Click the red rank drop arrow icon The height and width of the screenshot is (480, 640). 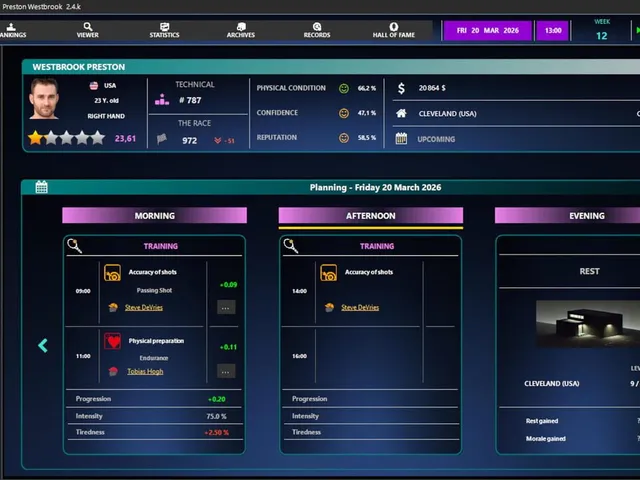coord(218,140)
